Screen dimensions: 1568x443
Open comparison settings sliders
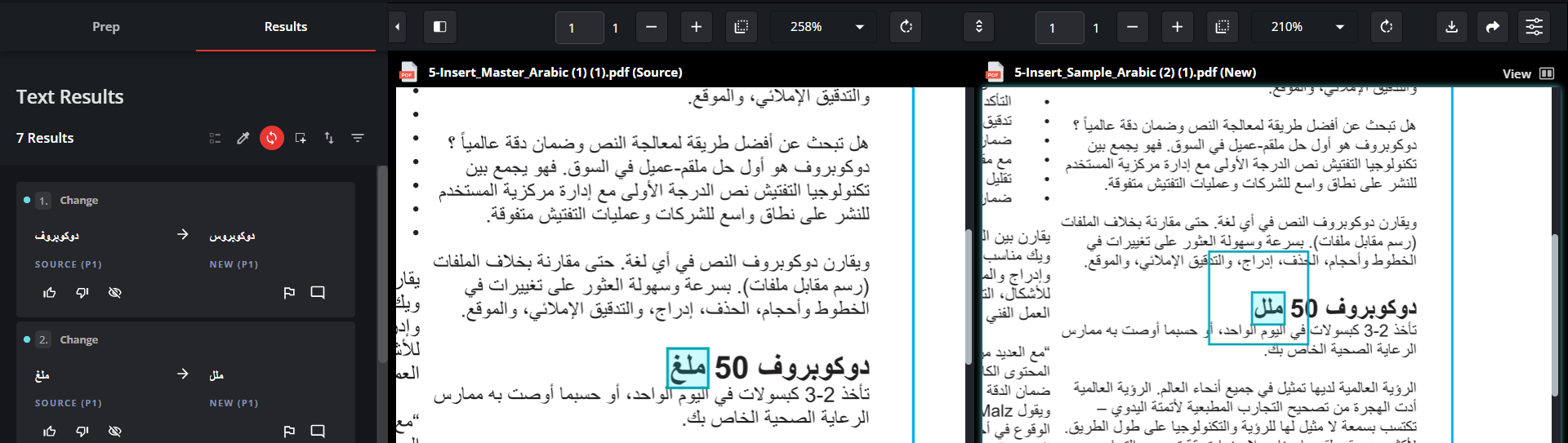click(x=1535, y=27)
